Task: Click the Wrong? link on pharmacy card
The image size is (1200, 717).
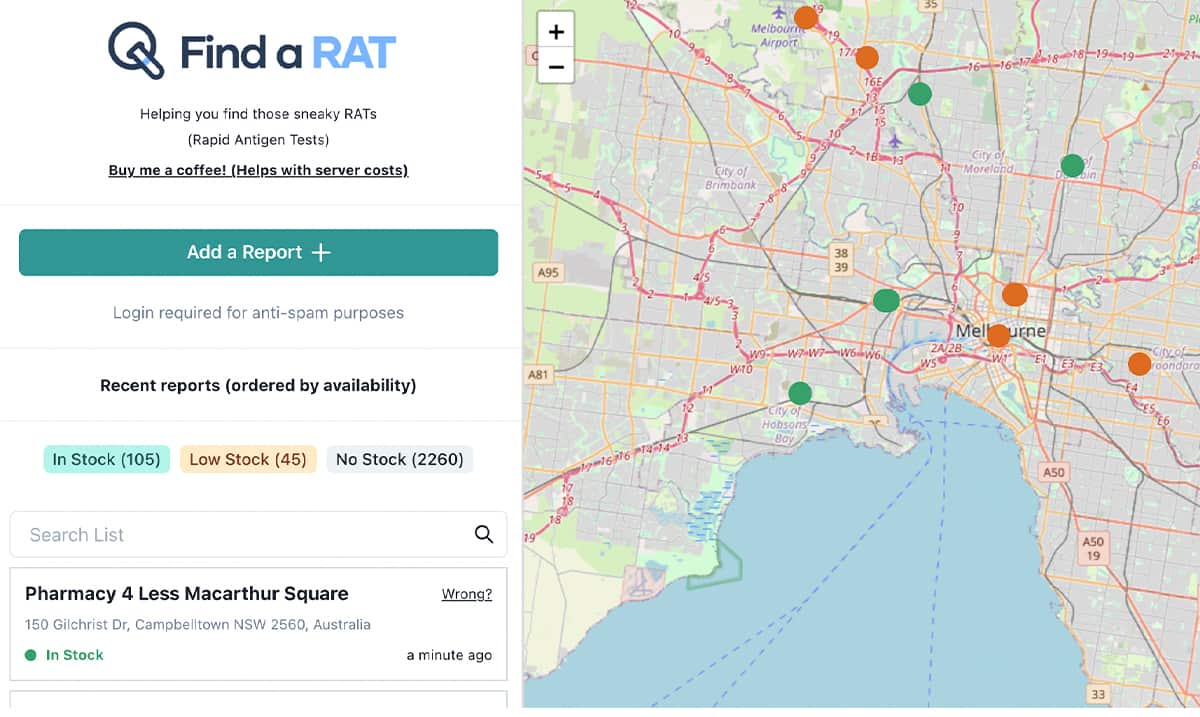Action: tap(466, 594)
